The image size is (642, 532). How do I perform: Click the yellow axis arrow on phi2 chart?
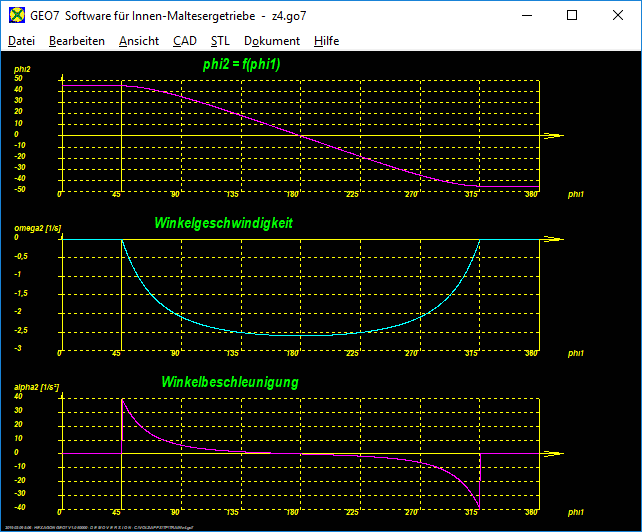coord(553,135)
